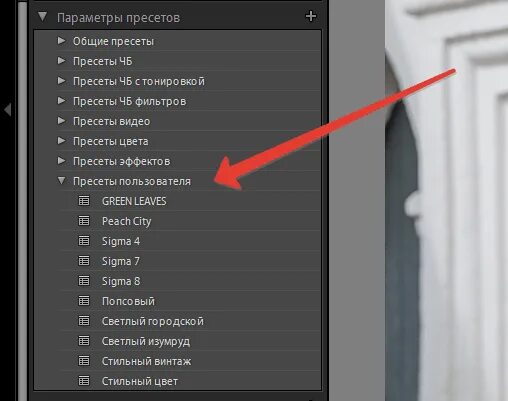This screenshot has height=401, width=508.
Task: Expand Пресеты ЧБ фильтров folder
Action: click(61, 101)
